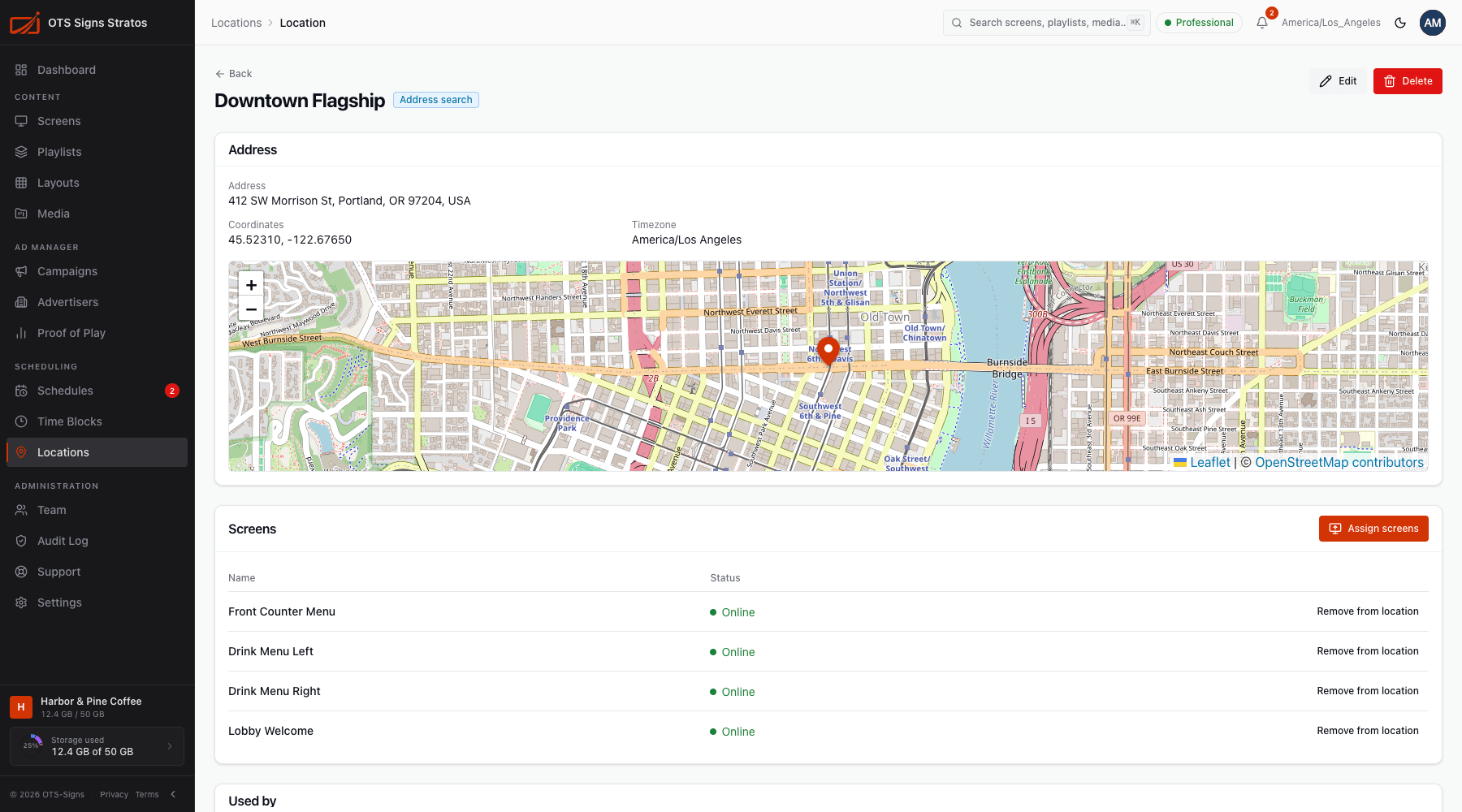Open Layouts in sidebar

97,183
